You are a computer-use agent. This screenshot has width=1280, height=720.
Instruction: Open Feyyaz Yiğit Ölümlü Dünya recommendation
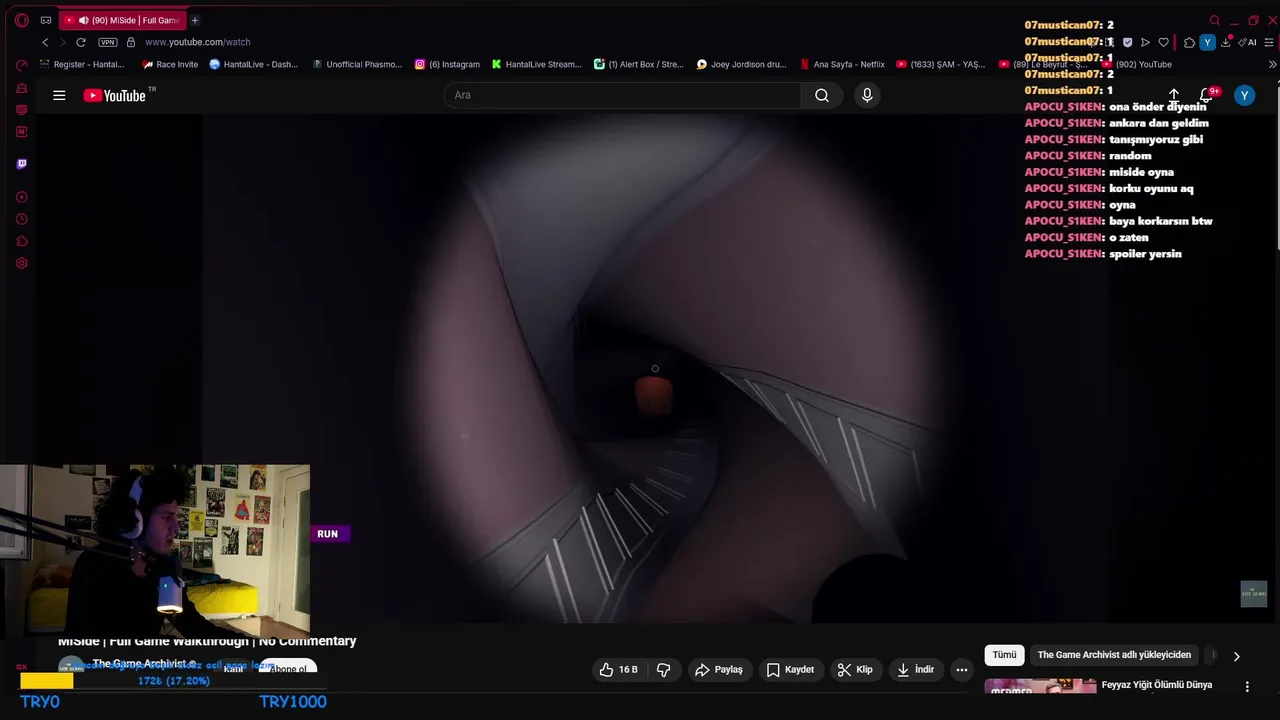point(1156,685)
